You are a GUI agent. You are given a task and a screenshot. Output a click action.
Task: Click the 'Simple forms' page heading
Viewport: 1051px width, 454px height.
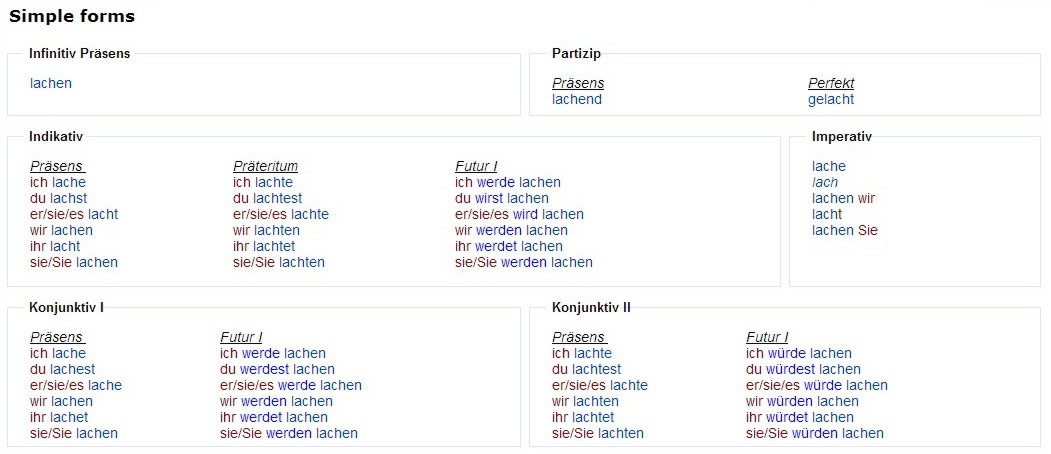pos(72,17)
